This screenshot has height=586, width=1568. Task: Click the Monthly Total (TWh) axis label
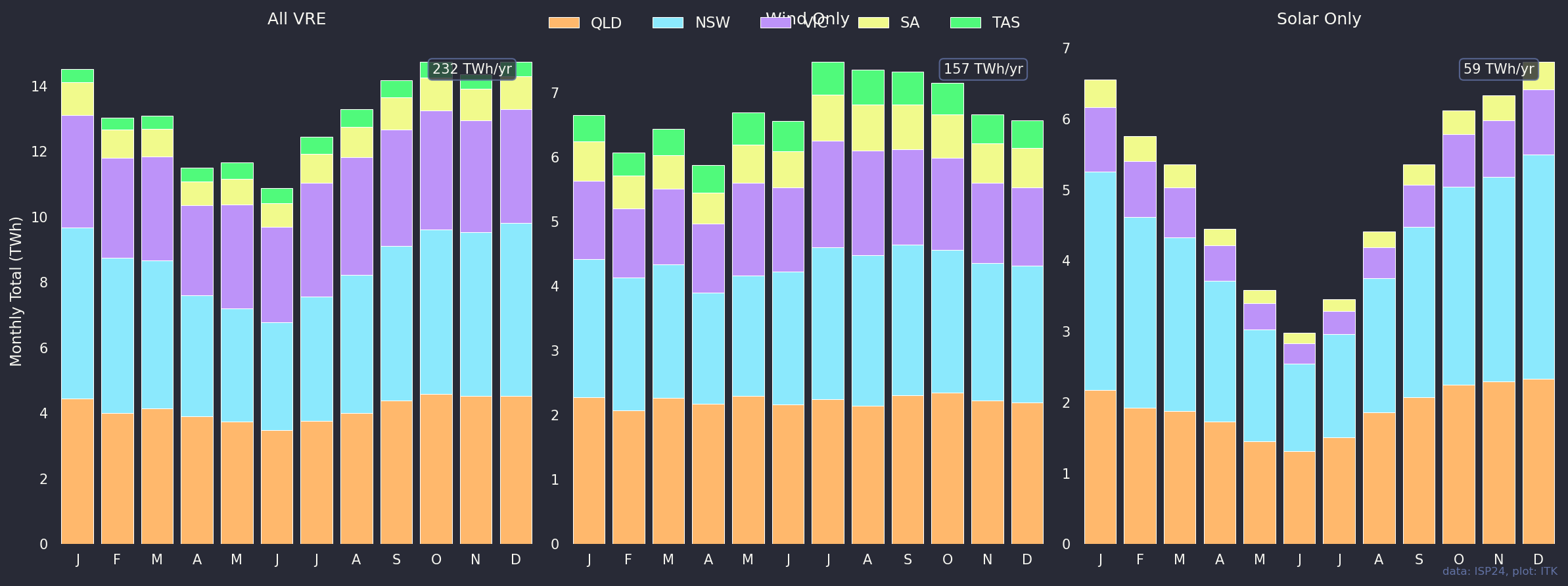(16, 291)
